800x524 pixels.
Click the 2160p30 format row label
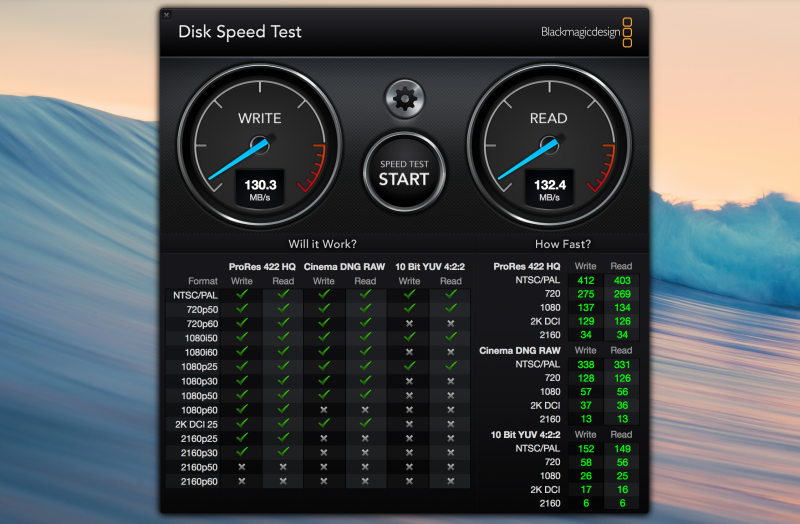(199, 453)
